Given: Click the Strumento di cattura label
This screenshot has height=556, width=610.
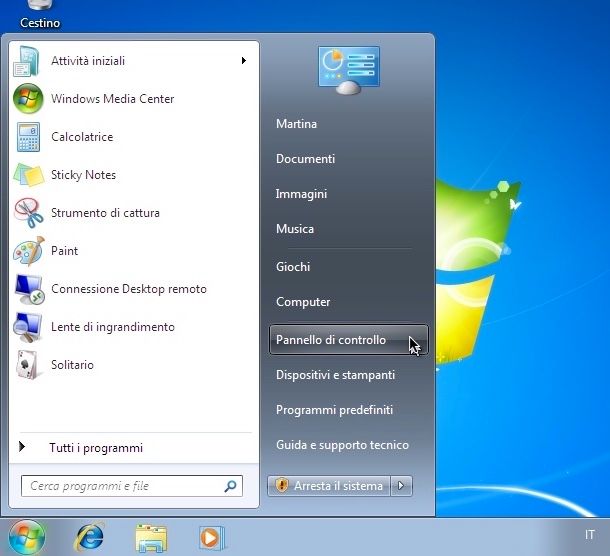Looking at the screenshot, I should (105, 213).
